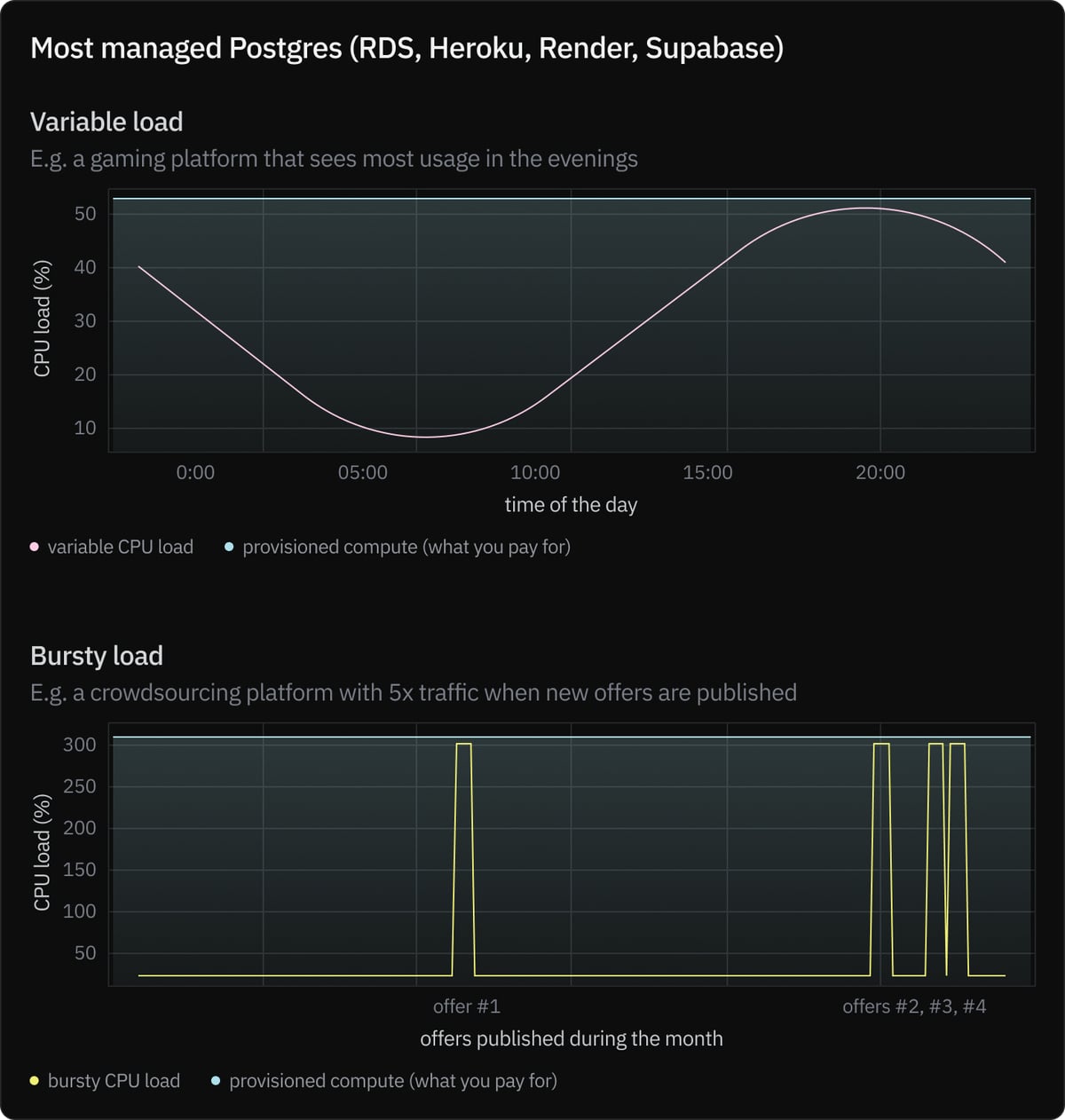The height and width of the screenshot is (1120, 1065).
Task: Click the 'offers #2, #3, #4' axis label
Action: click(x=914, y=1006)
